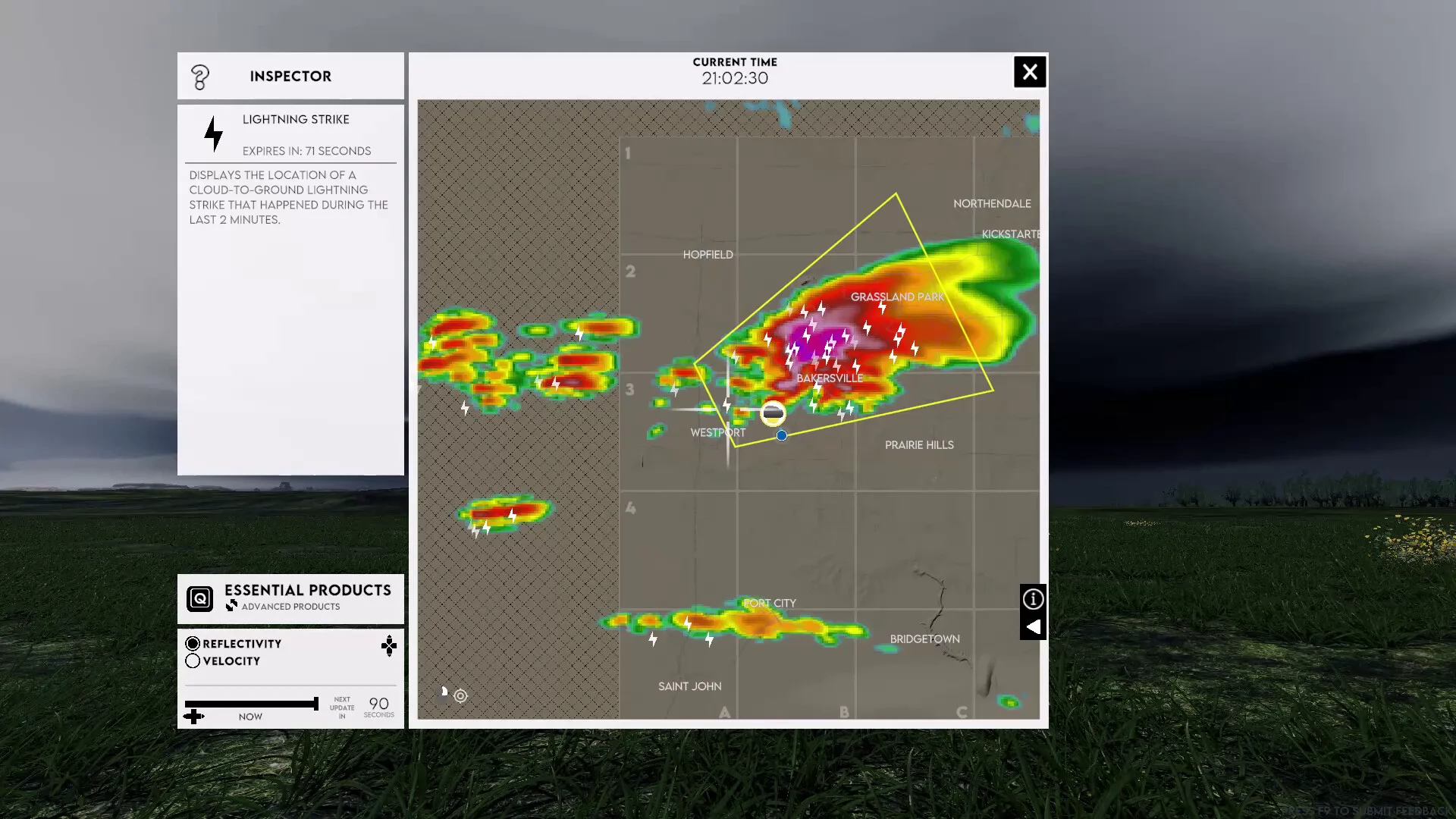The width and height of the screenshot is (1456, 819).
Task: Click the circled info icon on the map's right edge
Action: pos(1033,599)
